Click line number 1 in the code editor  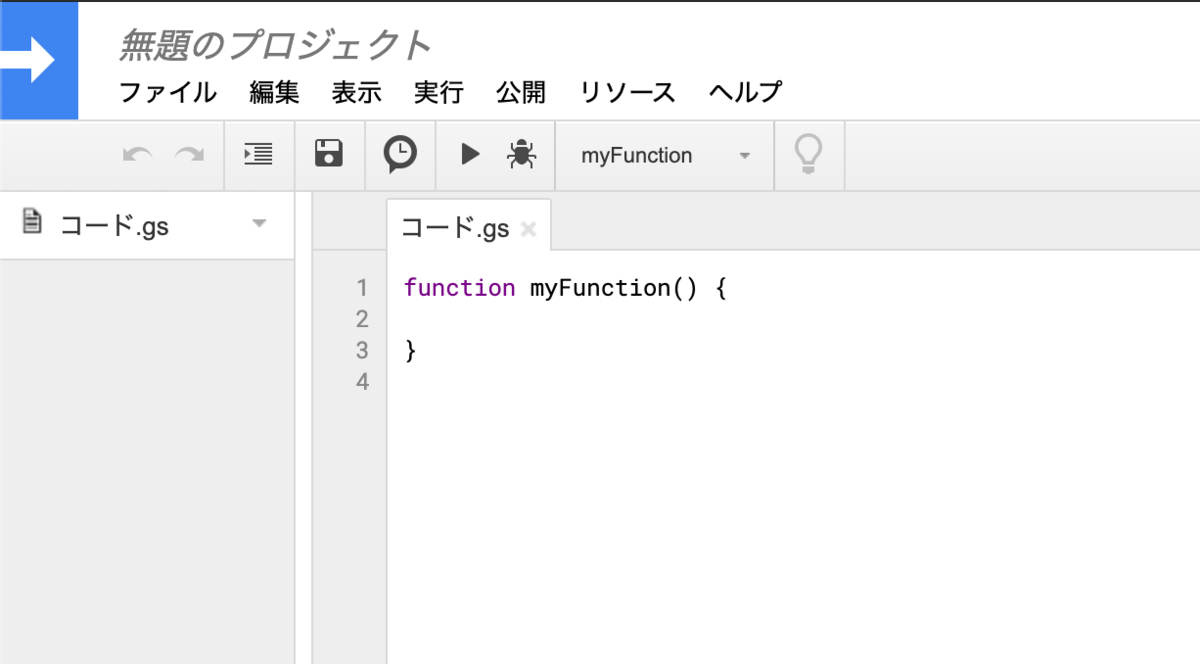[x=362, y=287]
